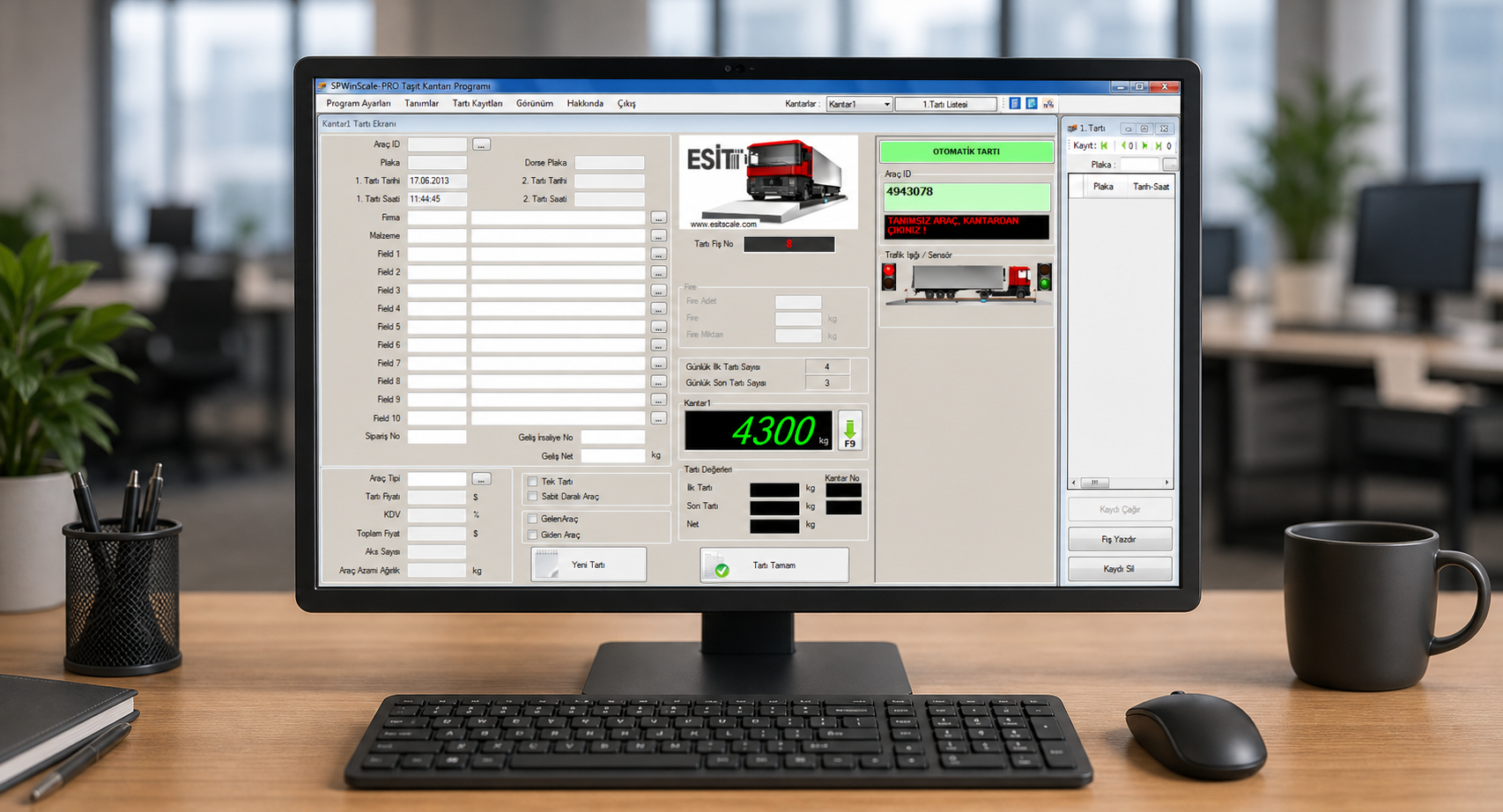
Task: Open the Araç ID lookup button
Action: click(481, 144)
